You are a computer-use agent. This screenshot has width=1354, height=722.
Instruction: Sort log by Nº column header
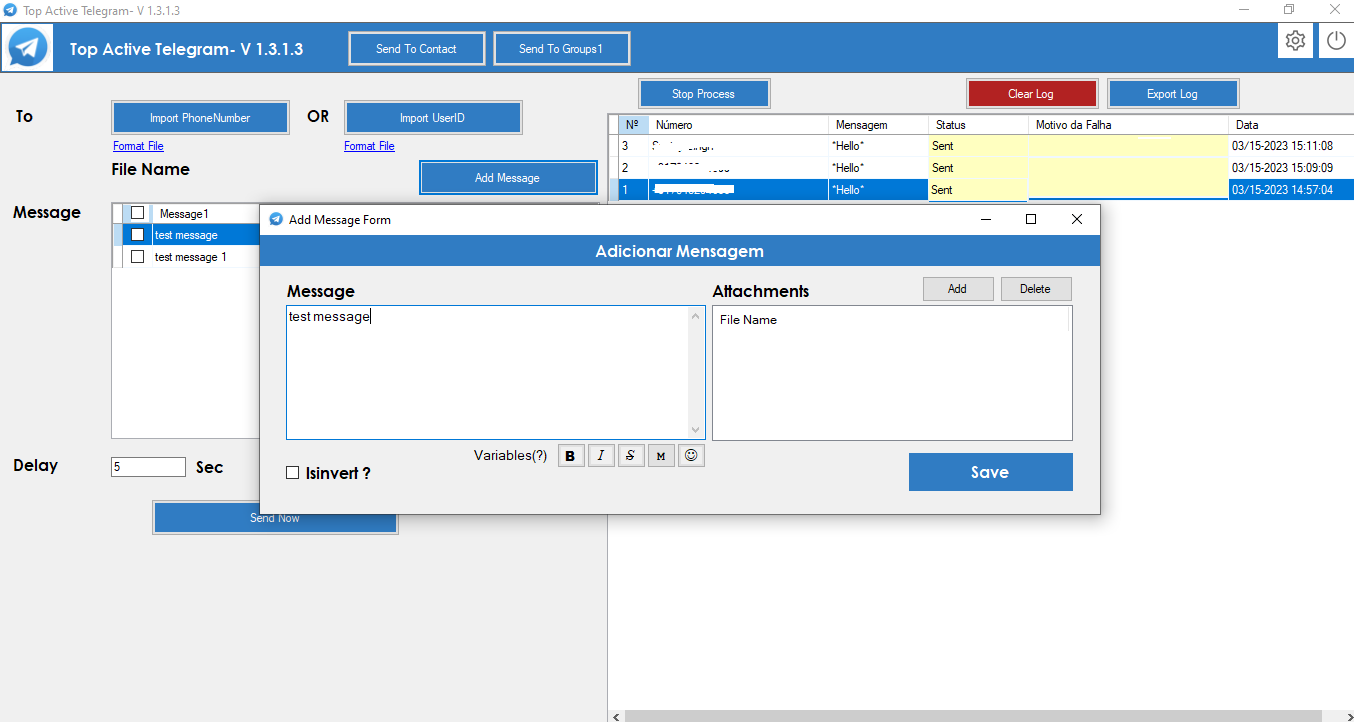point(633,125)
